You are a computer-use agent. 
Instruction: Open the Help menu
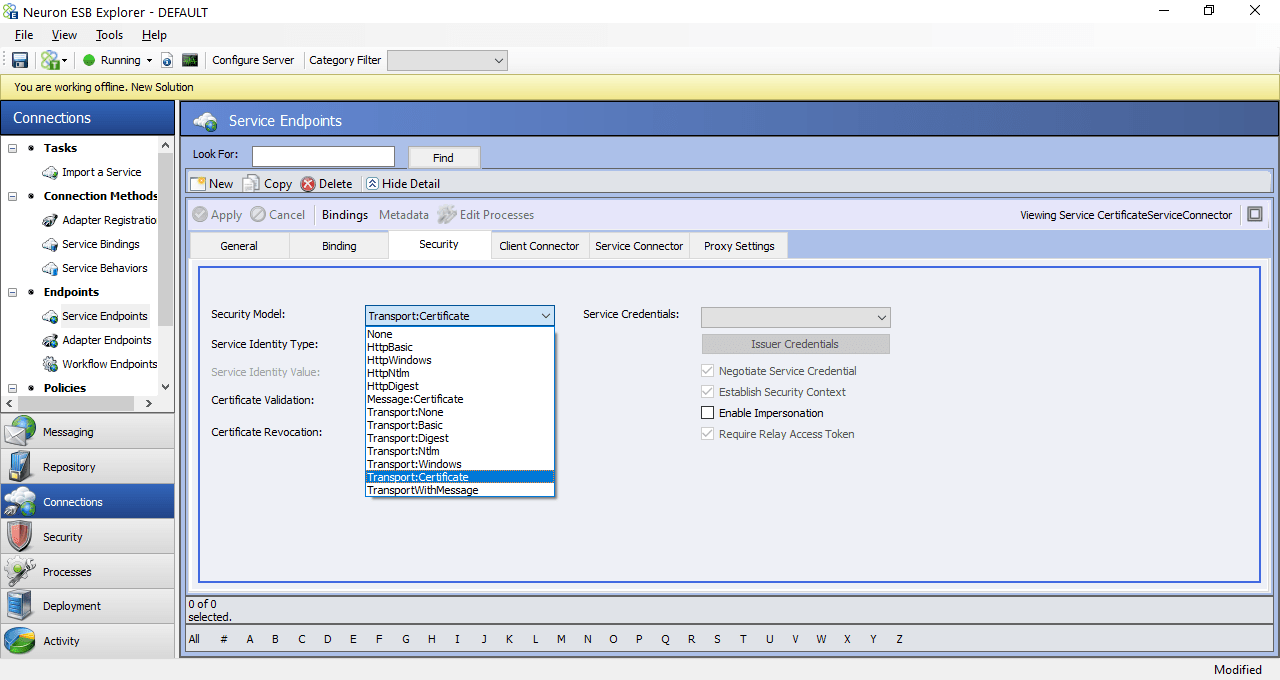[x=154, y=35]
